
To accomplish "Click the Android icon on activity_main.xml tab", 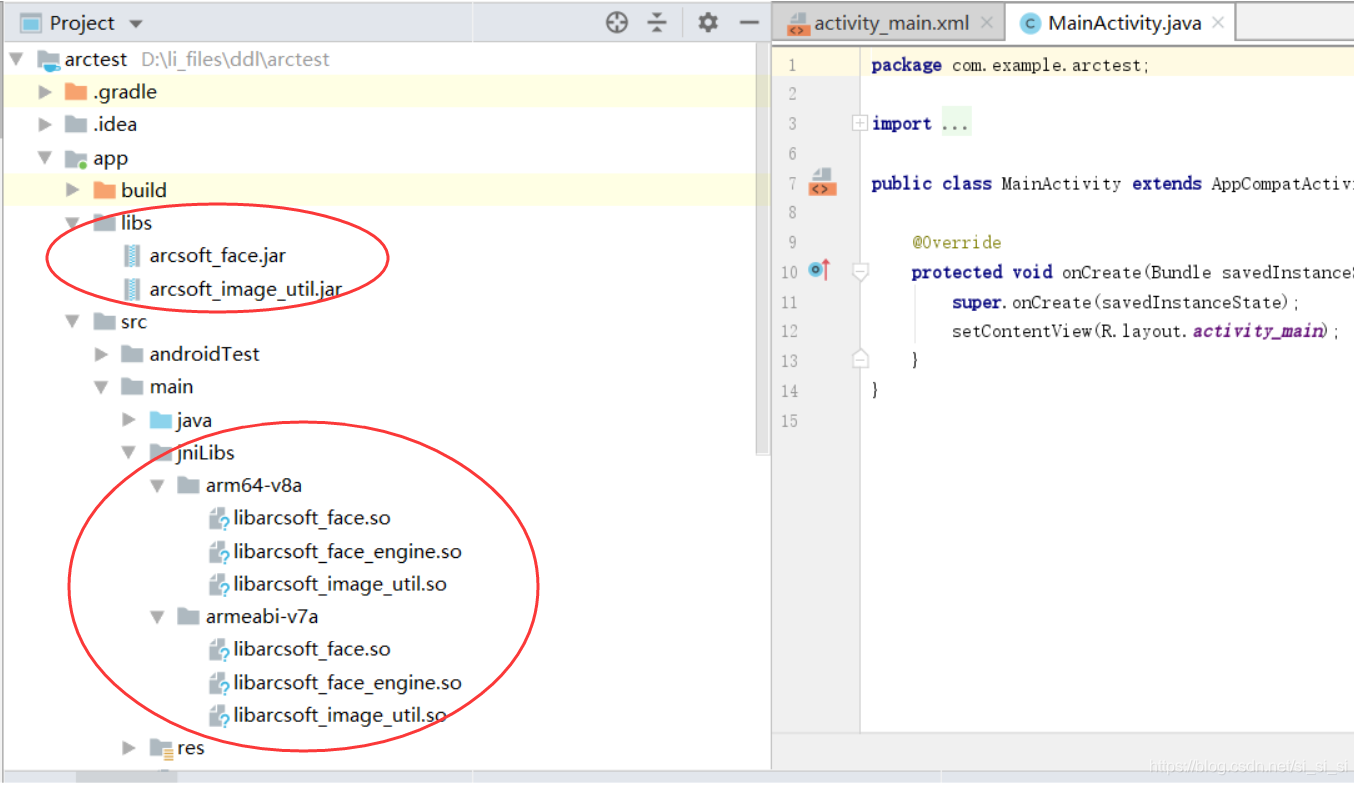I will point(801,20).
